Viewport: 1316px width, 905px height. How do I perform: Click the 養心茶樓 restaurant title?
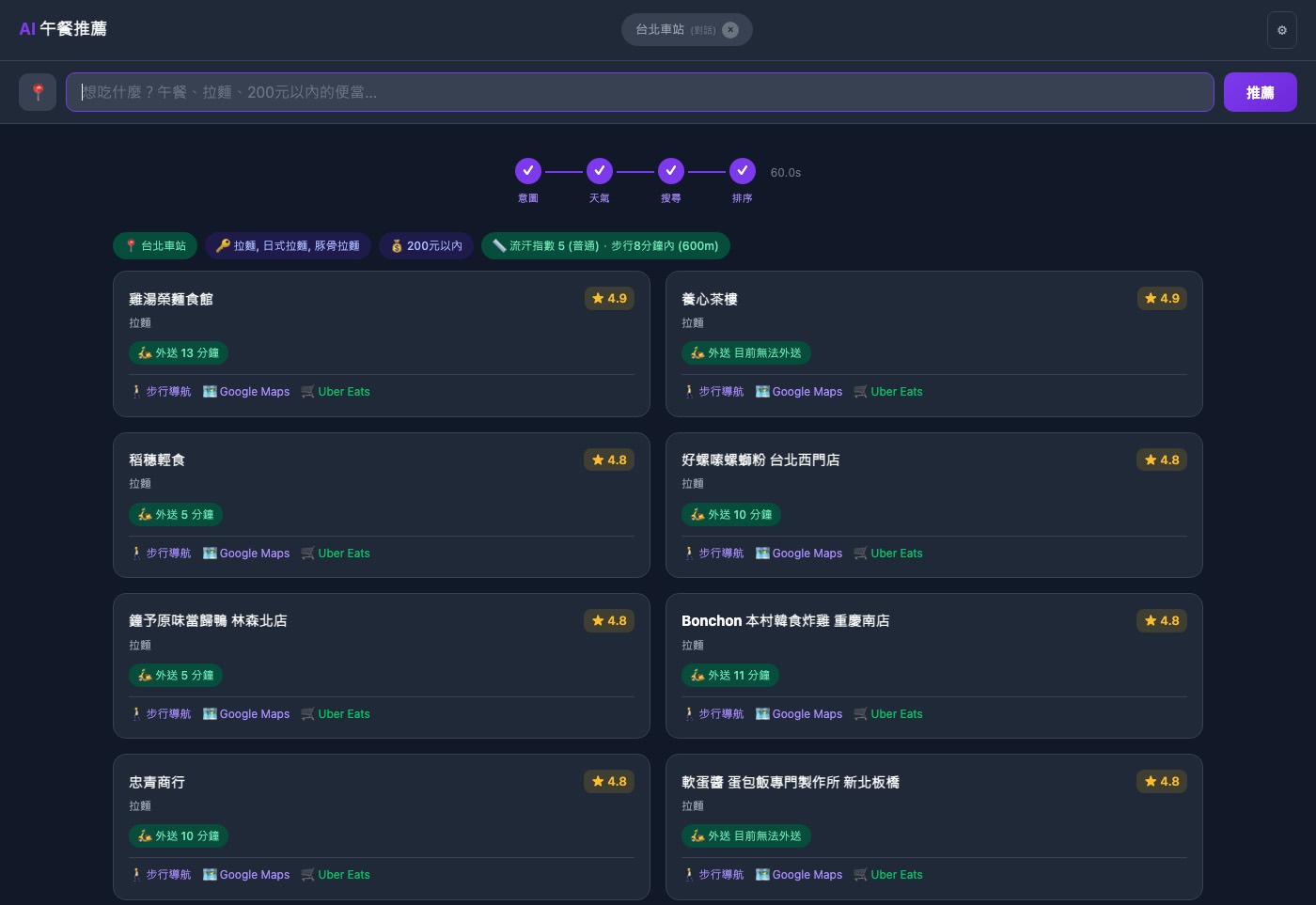click(x=710, y=299)
